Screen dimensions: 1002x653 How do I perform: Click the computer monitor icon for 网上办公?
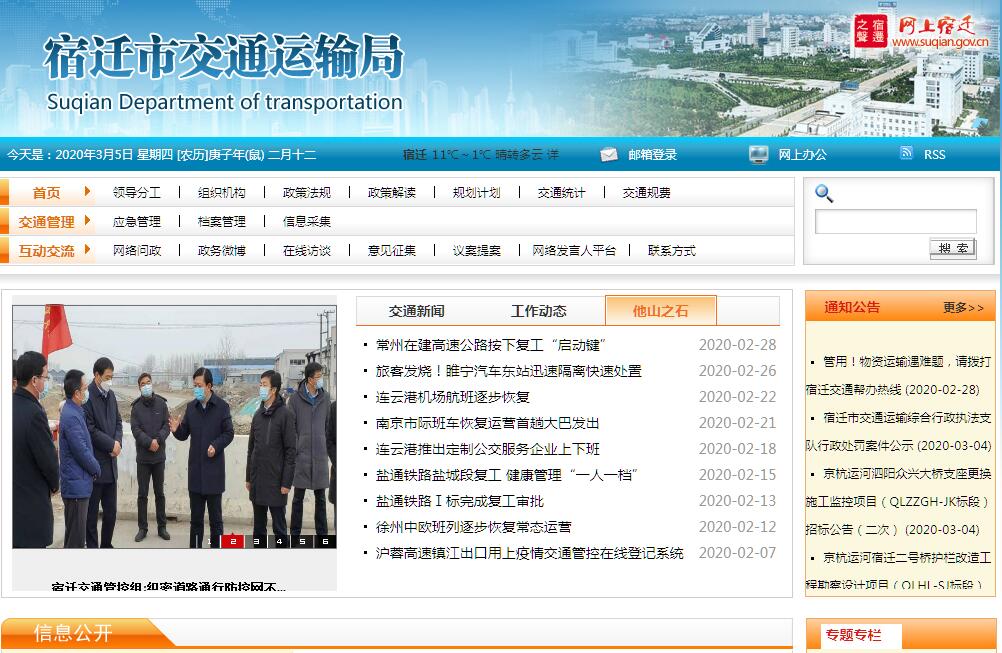point(759,154)
